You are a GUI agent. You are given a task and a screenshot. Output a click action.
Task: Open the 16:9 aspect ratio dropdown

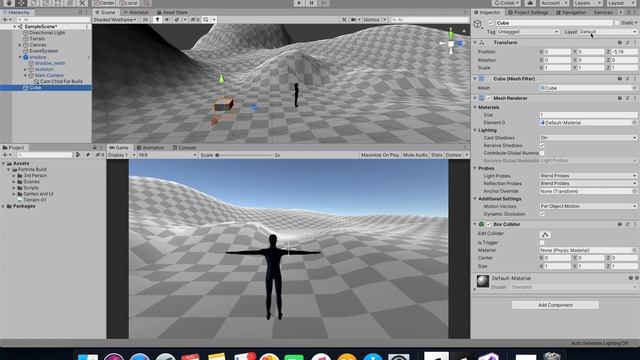[167, 155]
